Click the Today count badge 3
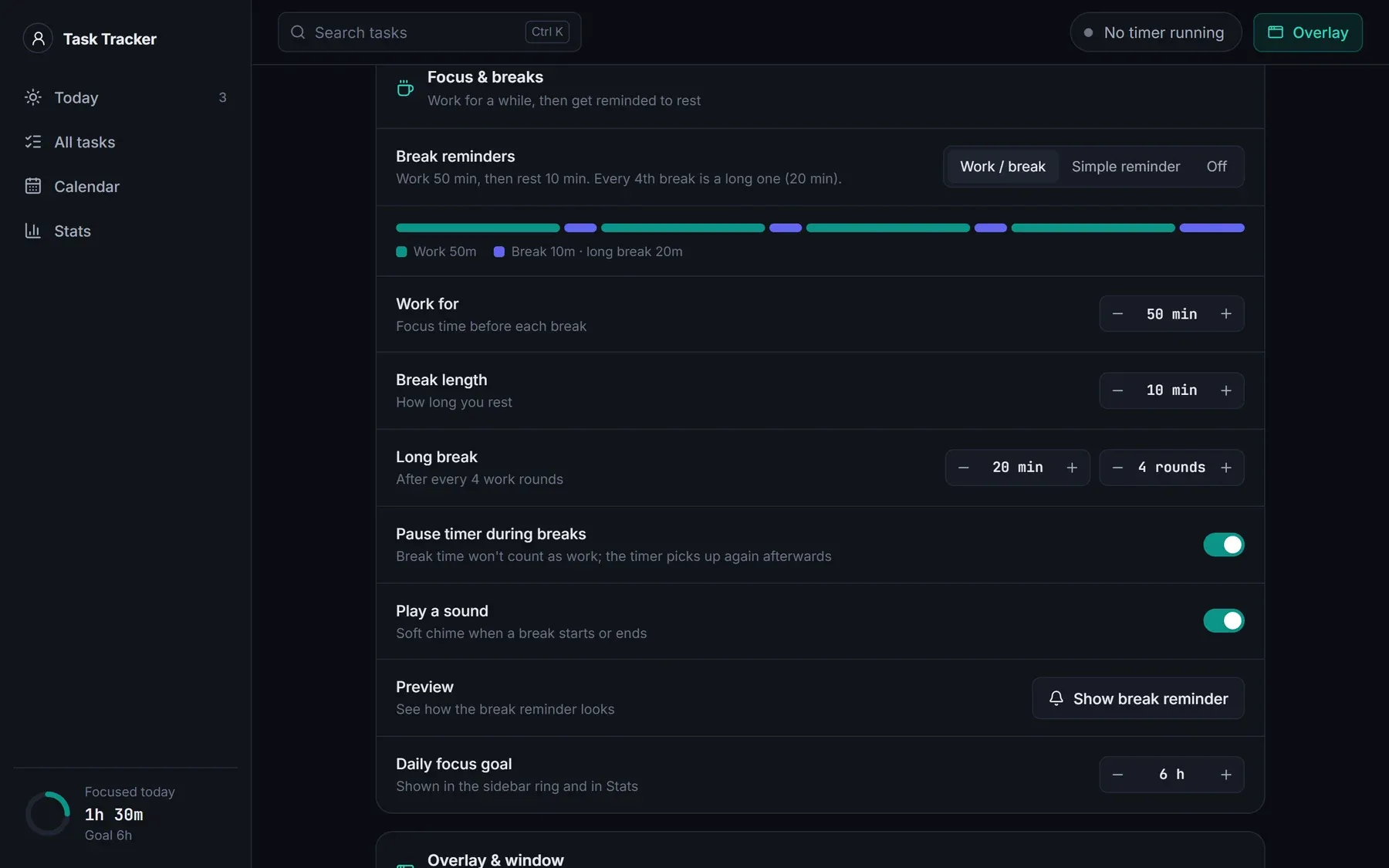Screen dimensions: 1389x868 (x=222, y=97)
